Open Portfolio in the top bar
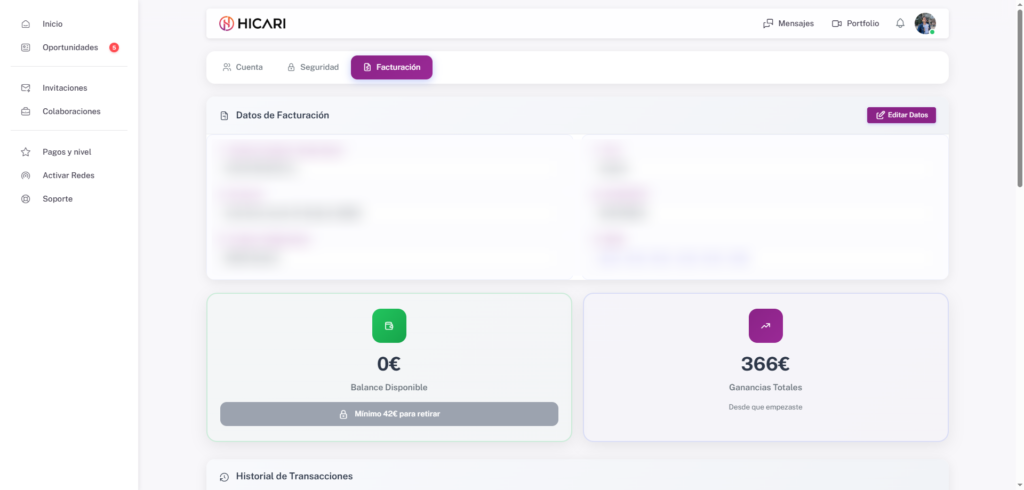 (855, 23)
